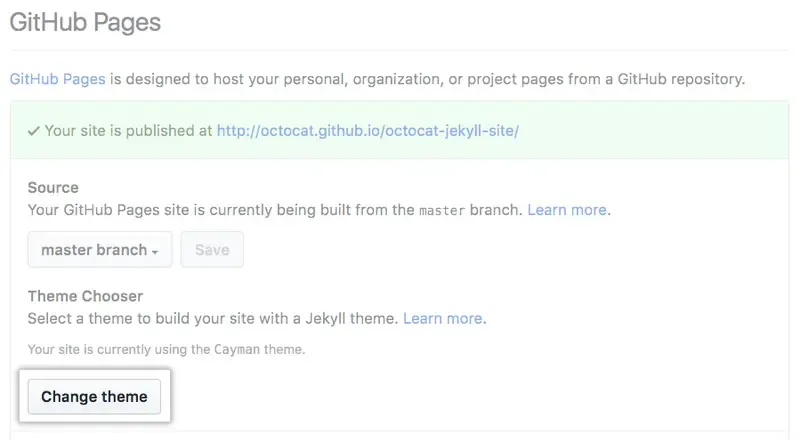This screenshot has height=440, width=800.
Task: Click the Change theme button
Action: tap(94, 397)
